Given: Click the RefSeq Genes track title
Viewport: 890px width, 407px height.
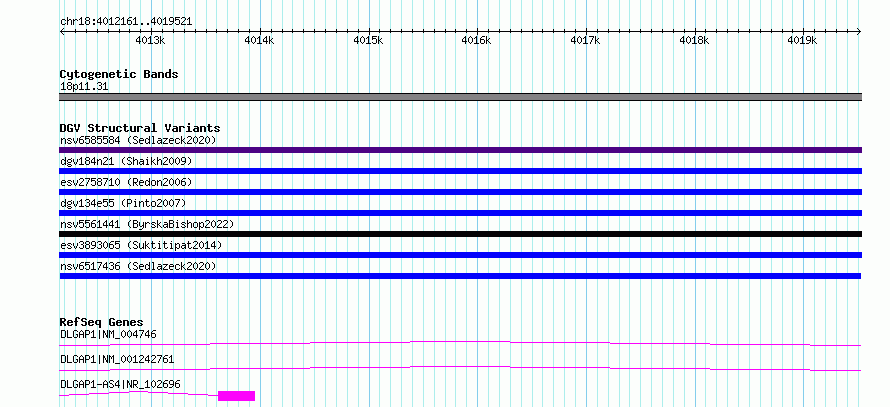Looking at the screenshot, I should pos(101,322).
